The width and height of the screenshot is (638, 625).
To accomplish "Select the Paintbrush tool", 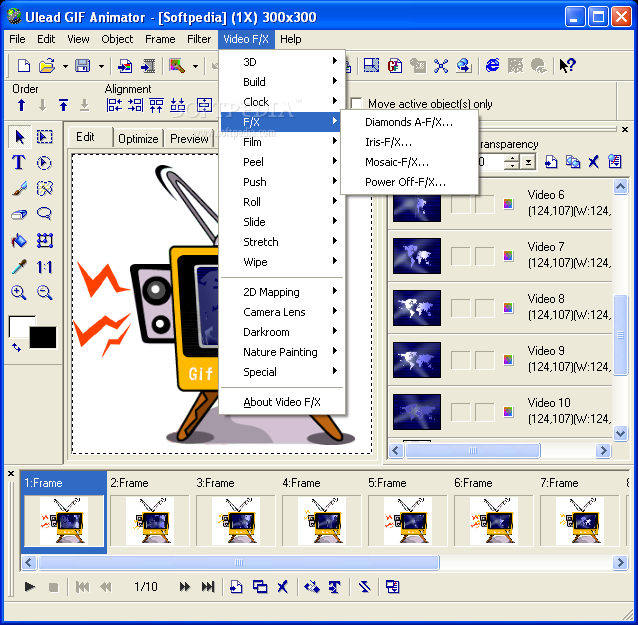I will pos(19,188).
